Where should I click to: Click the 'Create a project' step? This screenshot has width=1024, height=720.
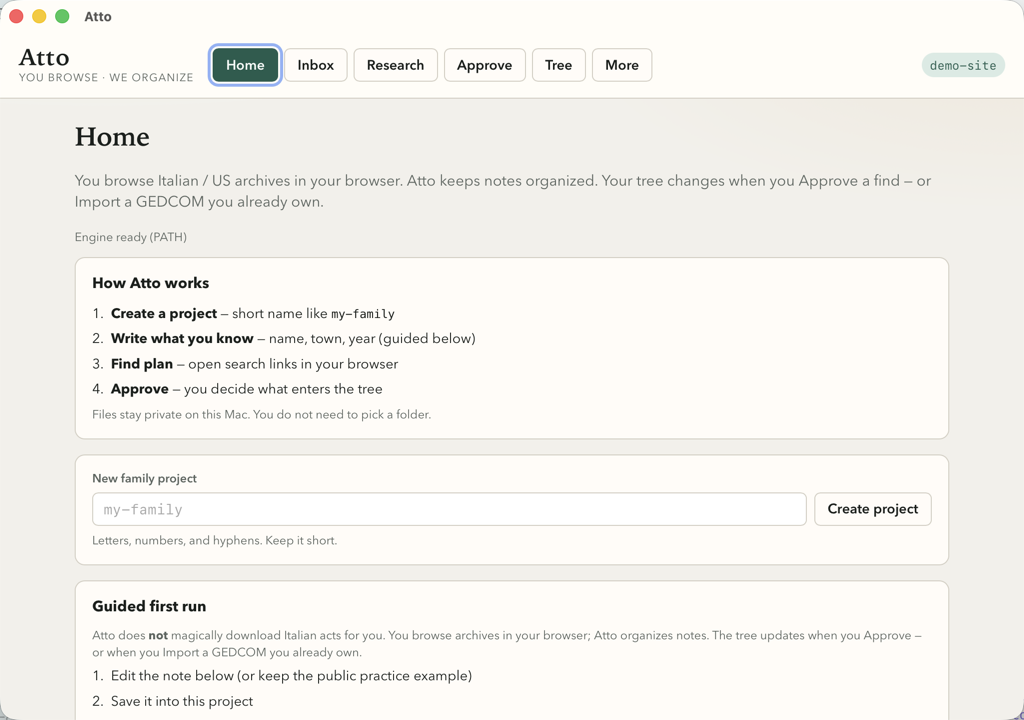pyautogui.click(x=164, y=314)
